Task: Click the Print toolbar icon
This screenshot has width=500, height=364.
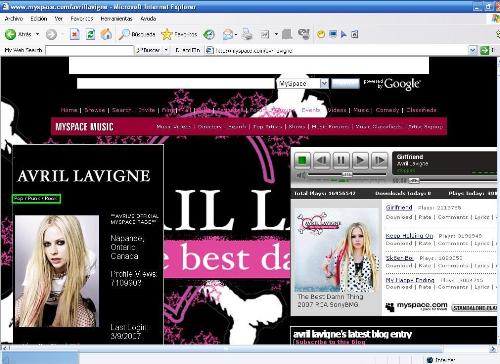Action: click(x=247, y=34)
